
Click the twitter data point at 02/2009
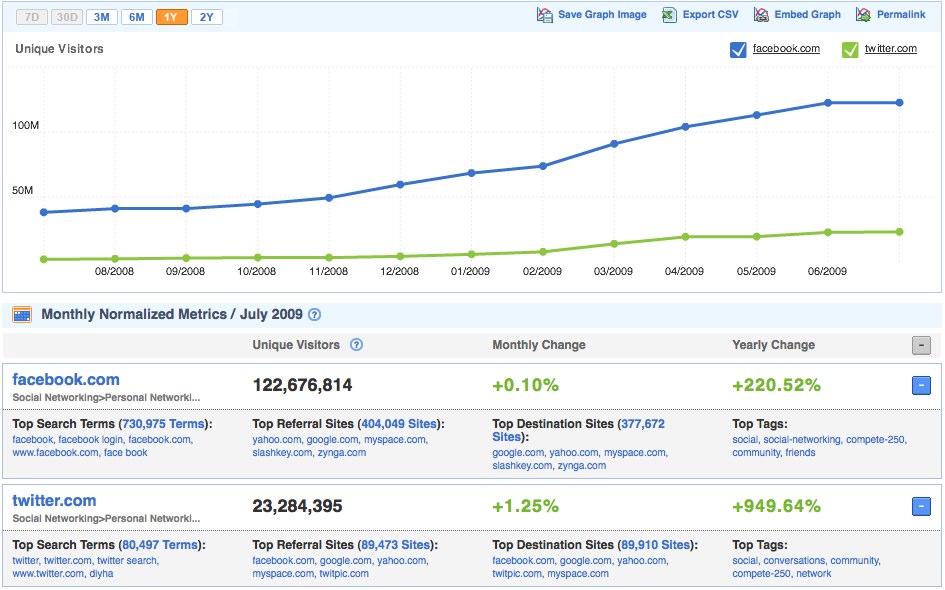pyautogui.click(x=543, y=252)
